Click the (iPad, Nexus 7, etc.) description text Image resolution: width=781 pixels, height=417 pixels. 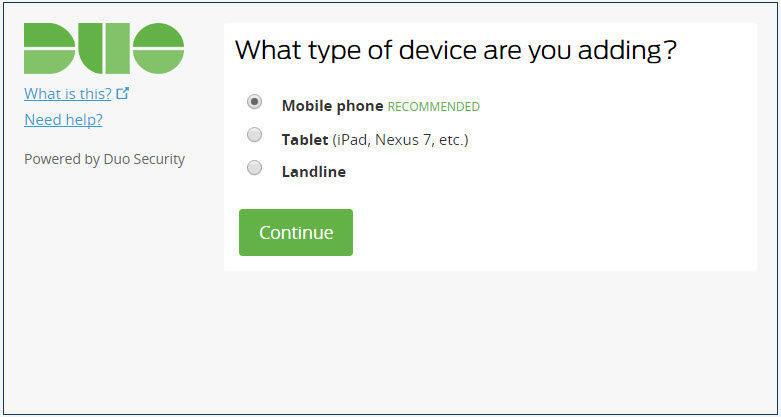point(400,140)
